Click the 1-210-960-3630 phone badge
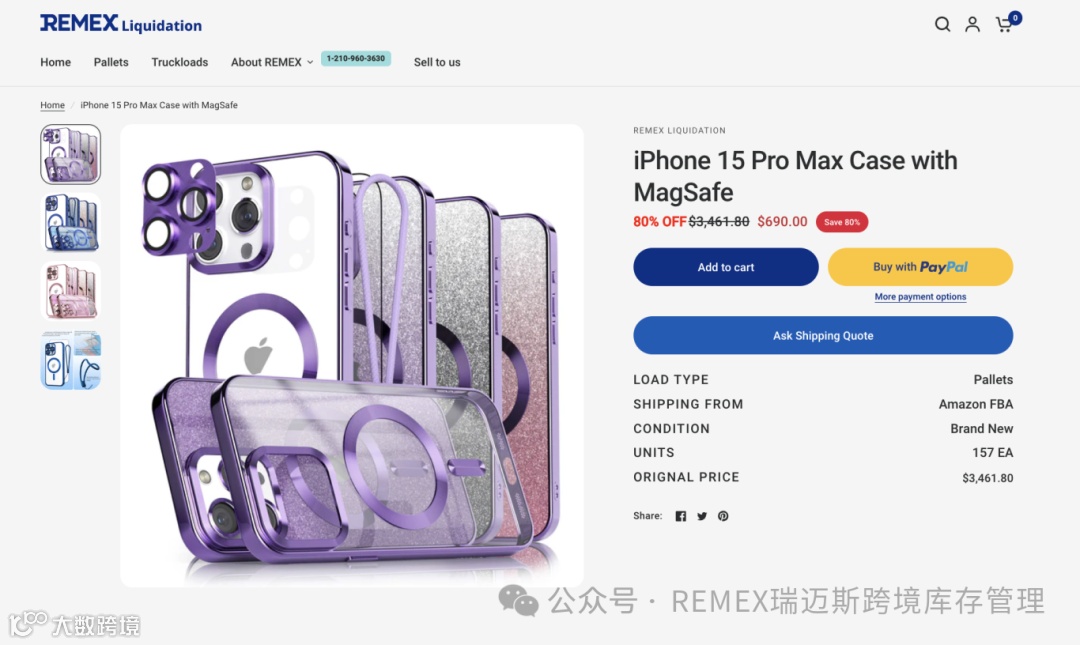 (x=356, y=59)
